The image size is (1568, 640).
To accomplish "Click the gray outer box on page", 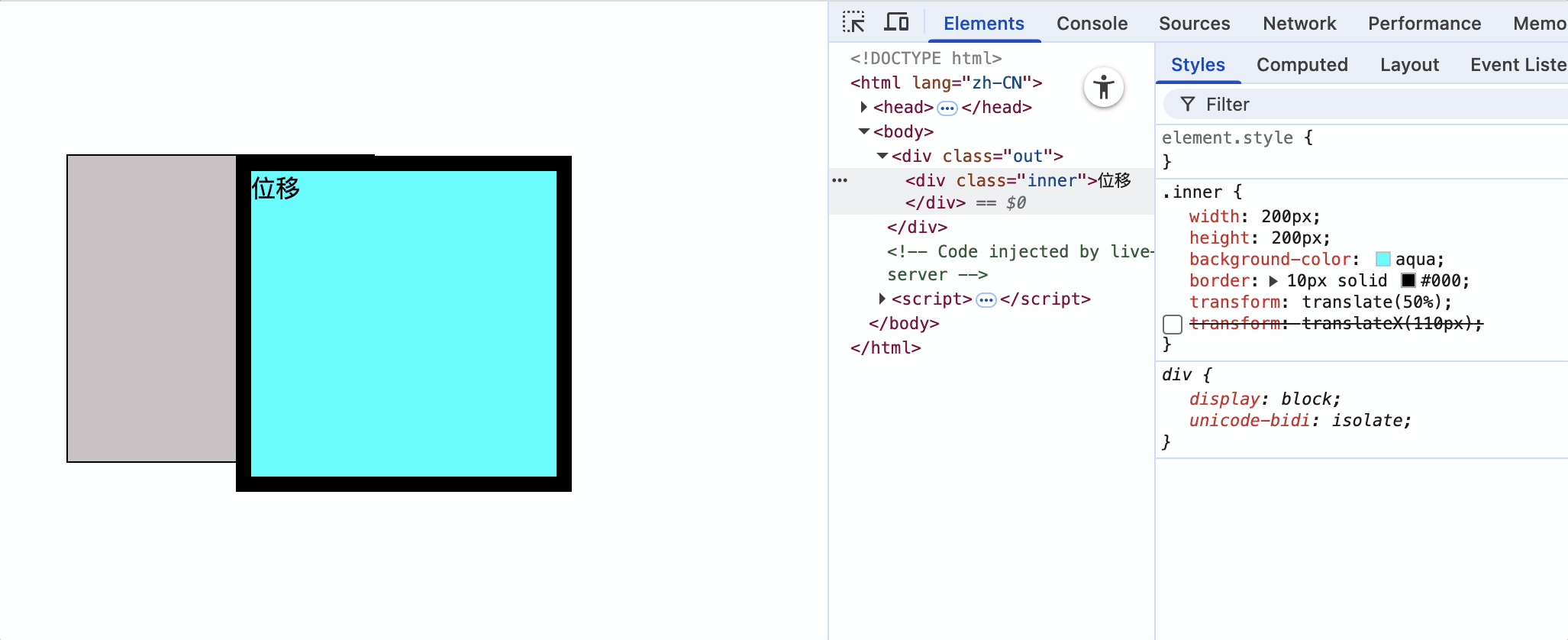I will coord(152,309).
